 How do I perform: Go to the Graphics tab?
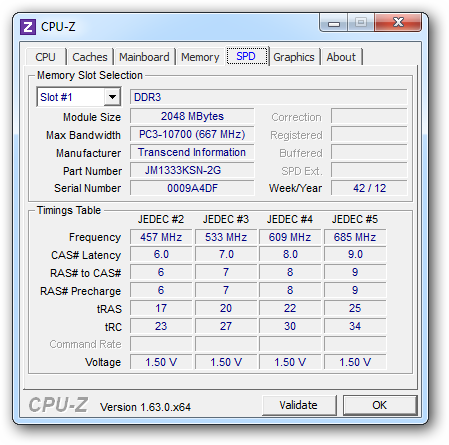(294, 57)
